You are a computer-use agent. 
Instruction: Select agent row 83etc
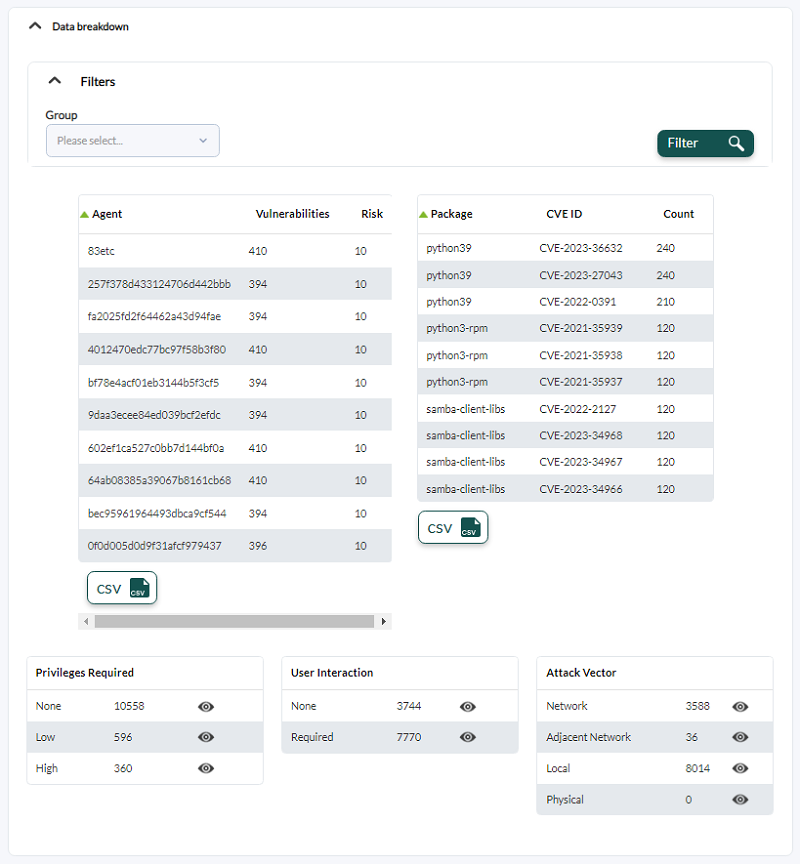point(235,251)
